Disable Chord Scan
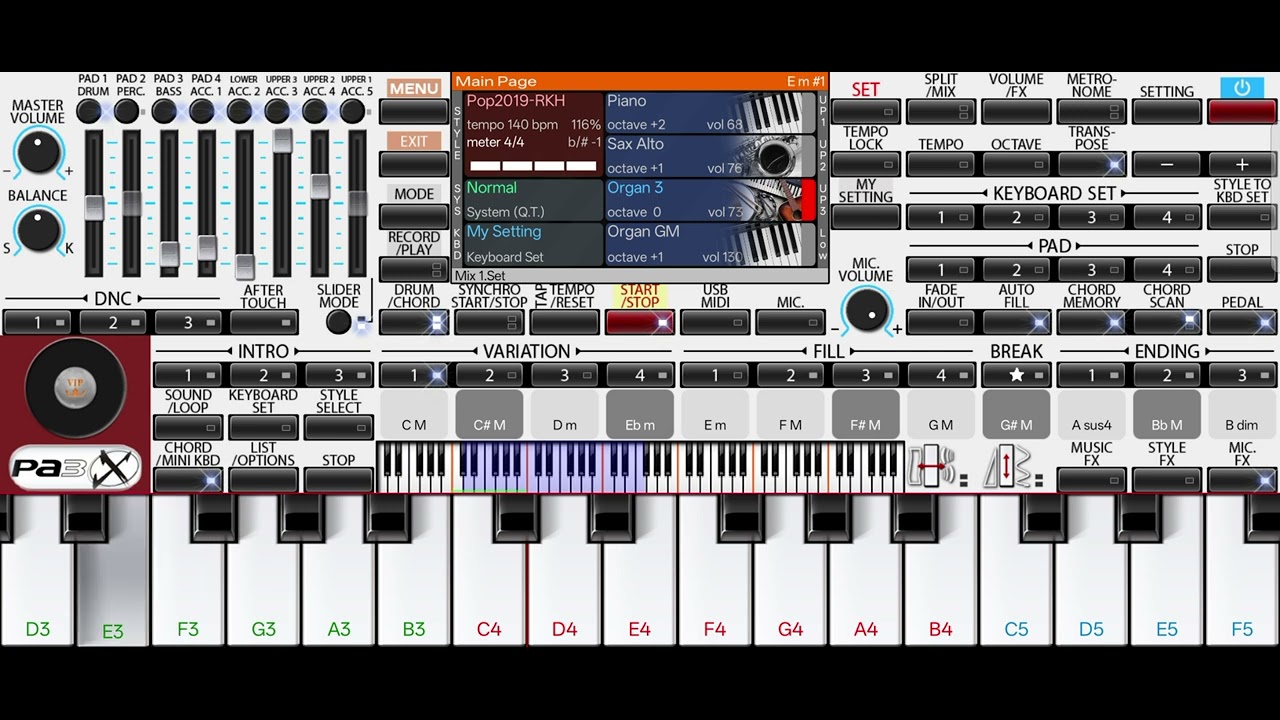 tap(1166, 322)
